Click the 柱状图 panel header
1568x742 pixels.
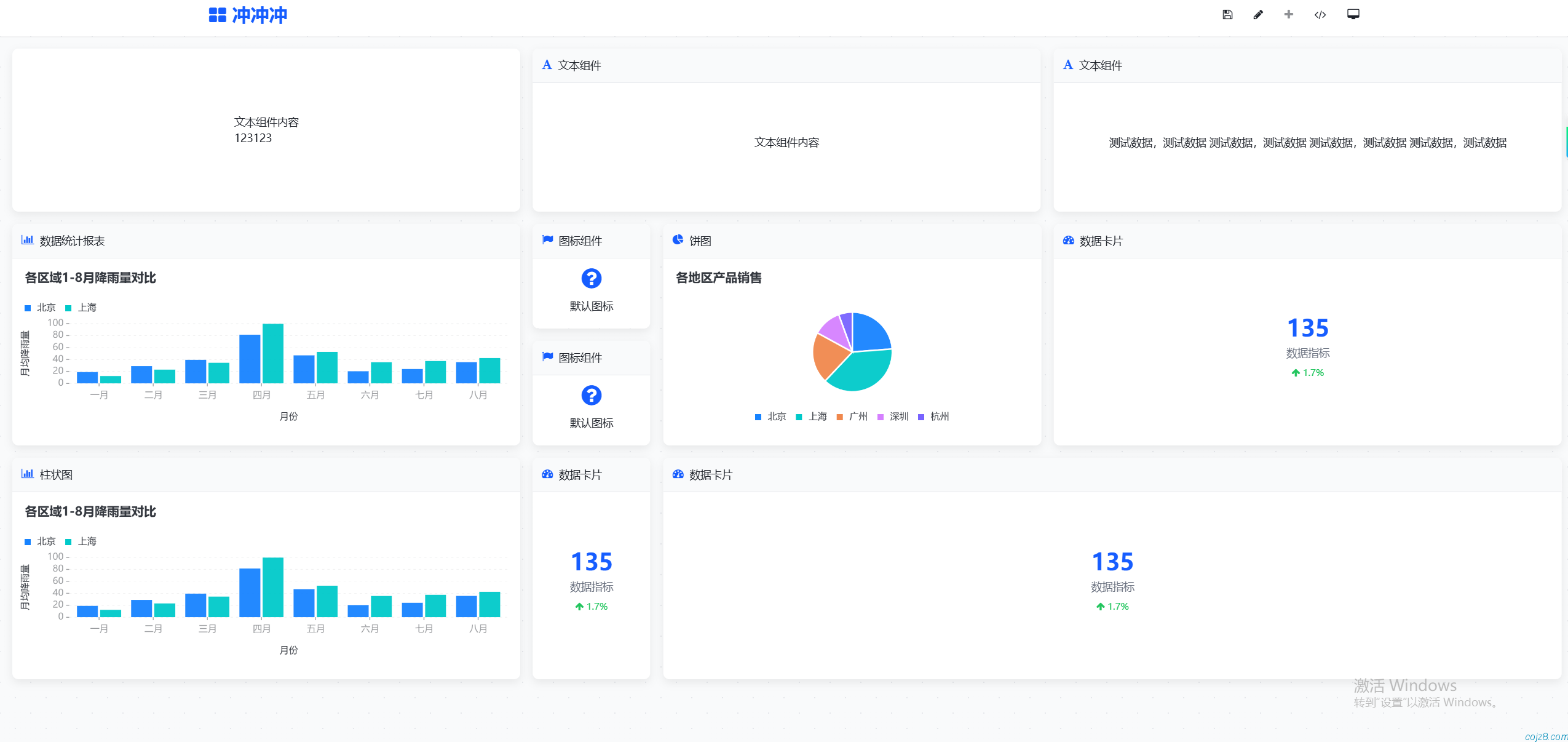(56, 474)
